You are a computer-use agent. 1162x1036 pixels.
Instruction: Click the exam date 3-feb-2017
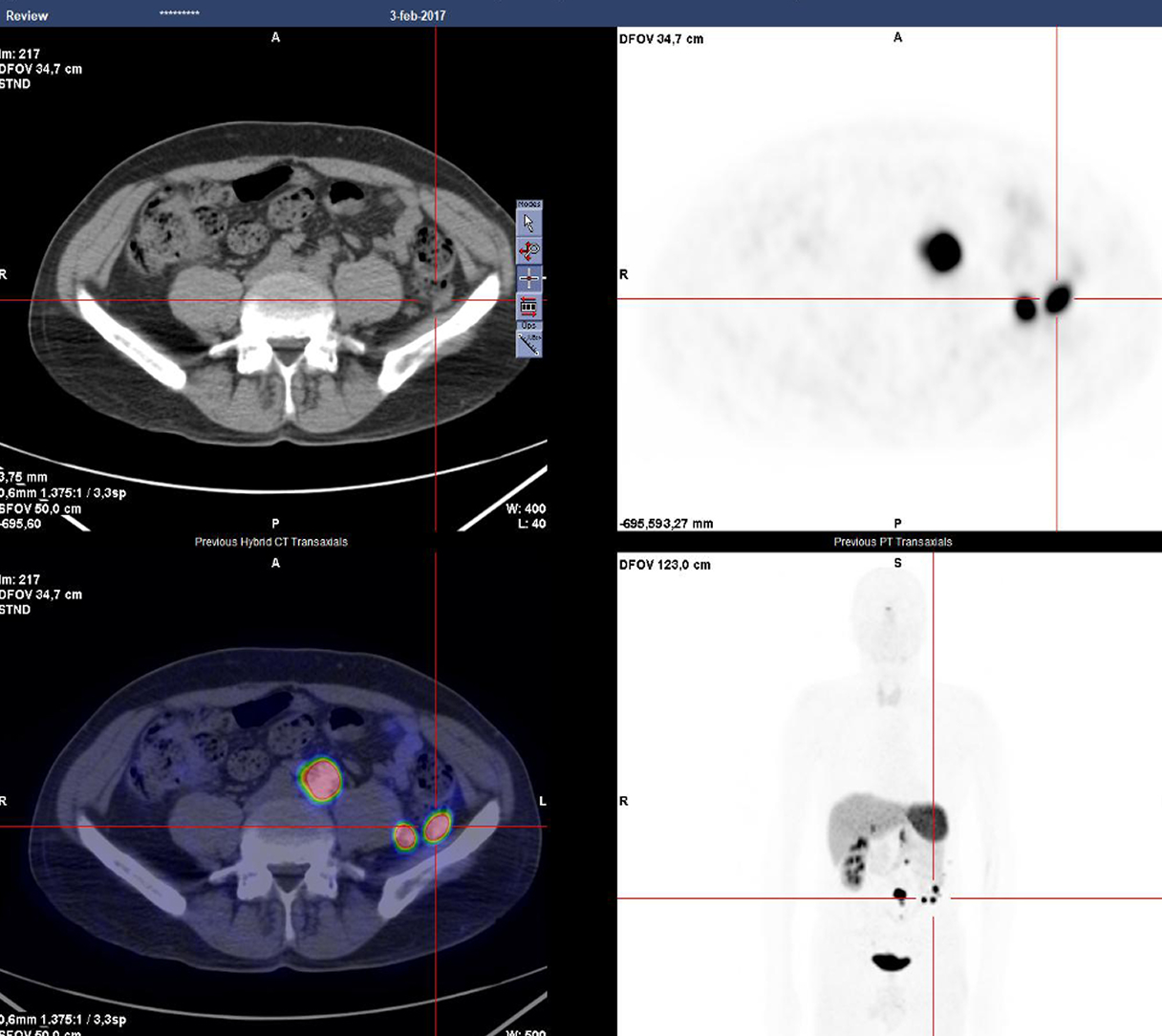(418, 15)
